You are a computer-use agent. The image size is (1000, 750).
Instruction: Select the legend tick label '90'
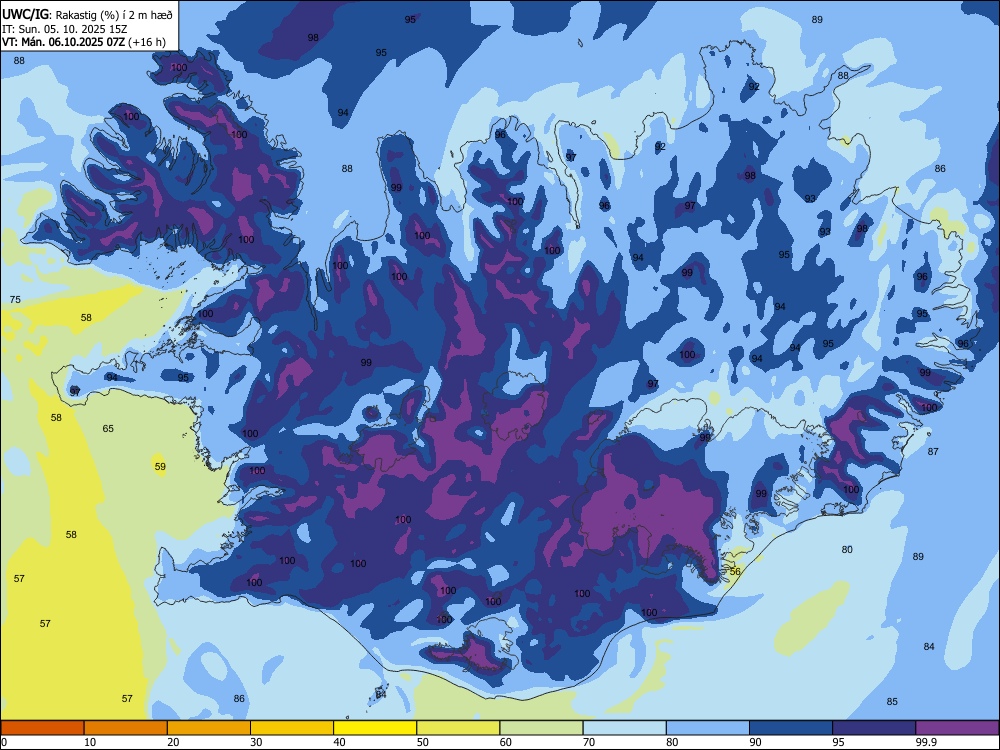756,742
